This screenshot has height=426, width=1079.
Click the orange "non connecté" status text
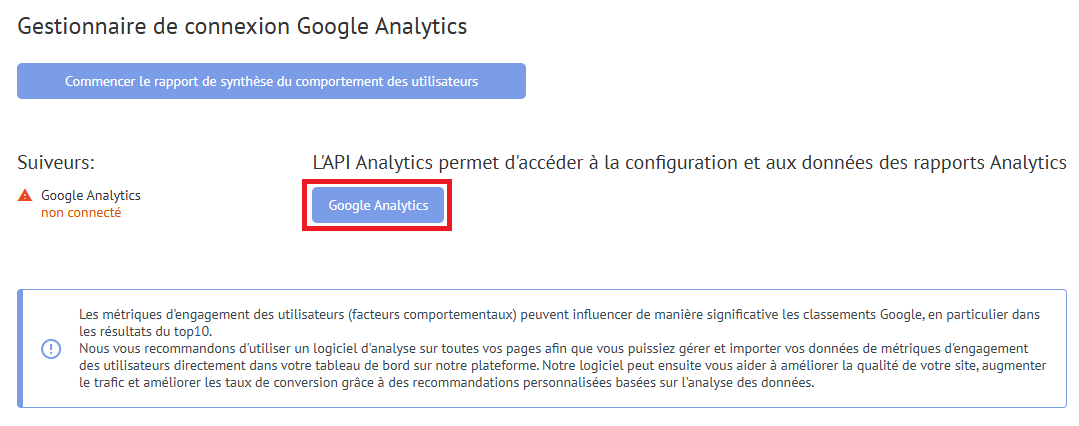tap(81, 213)
